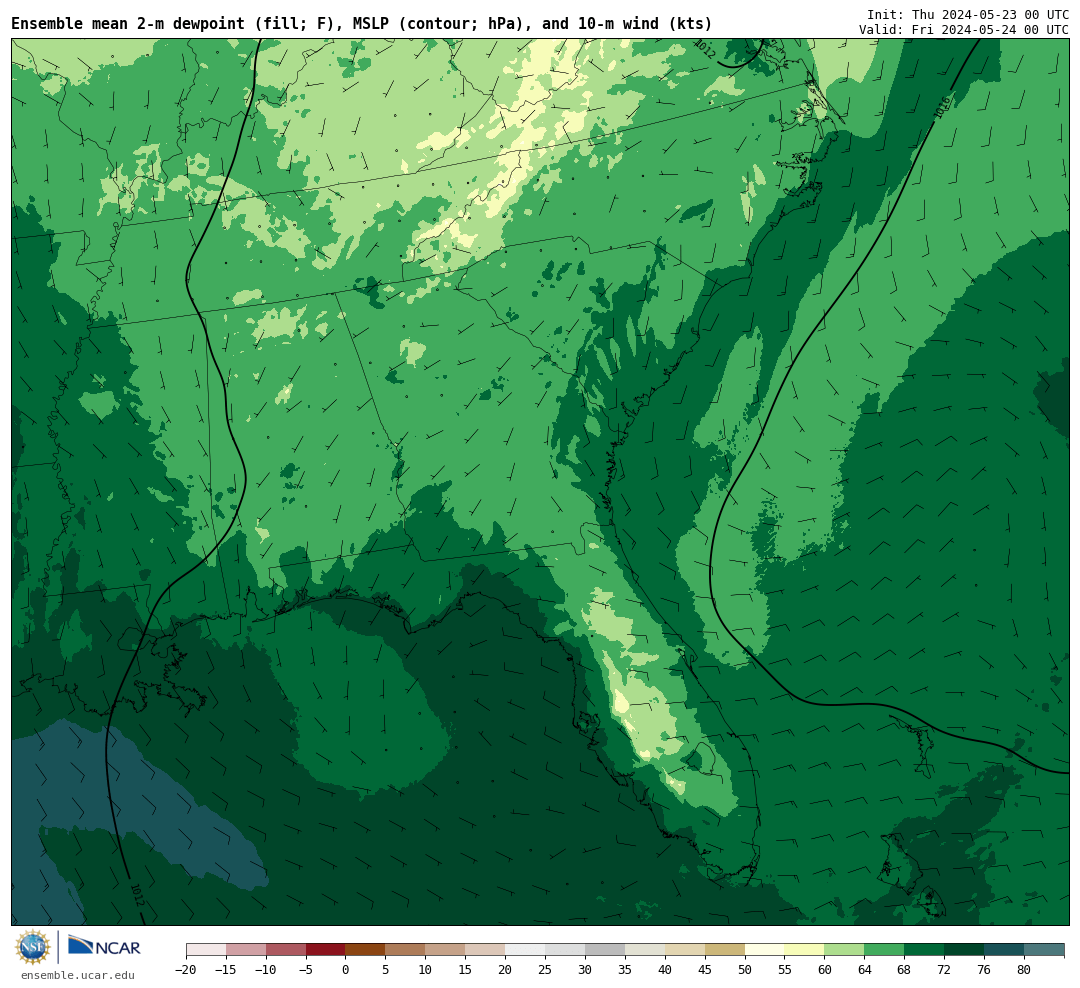Screen dimensions: 1080x988
Task: Pick the light green swatch between 60 and 64
Action: (845, 950)
